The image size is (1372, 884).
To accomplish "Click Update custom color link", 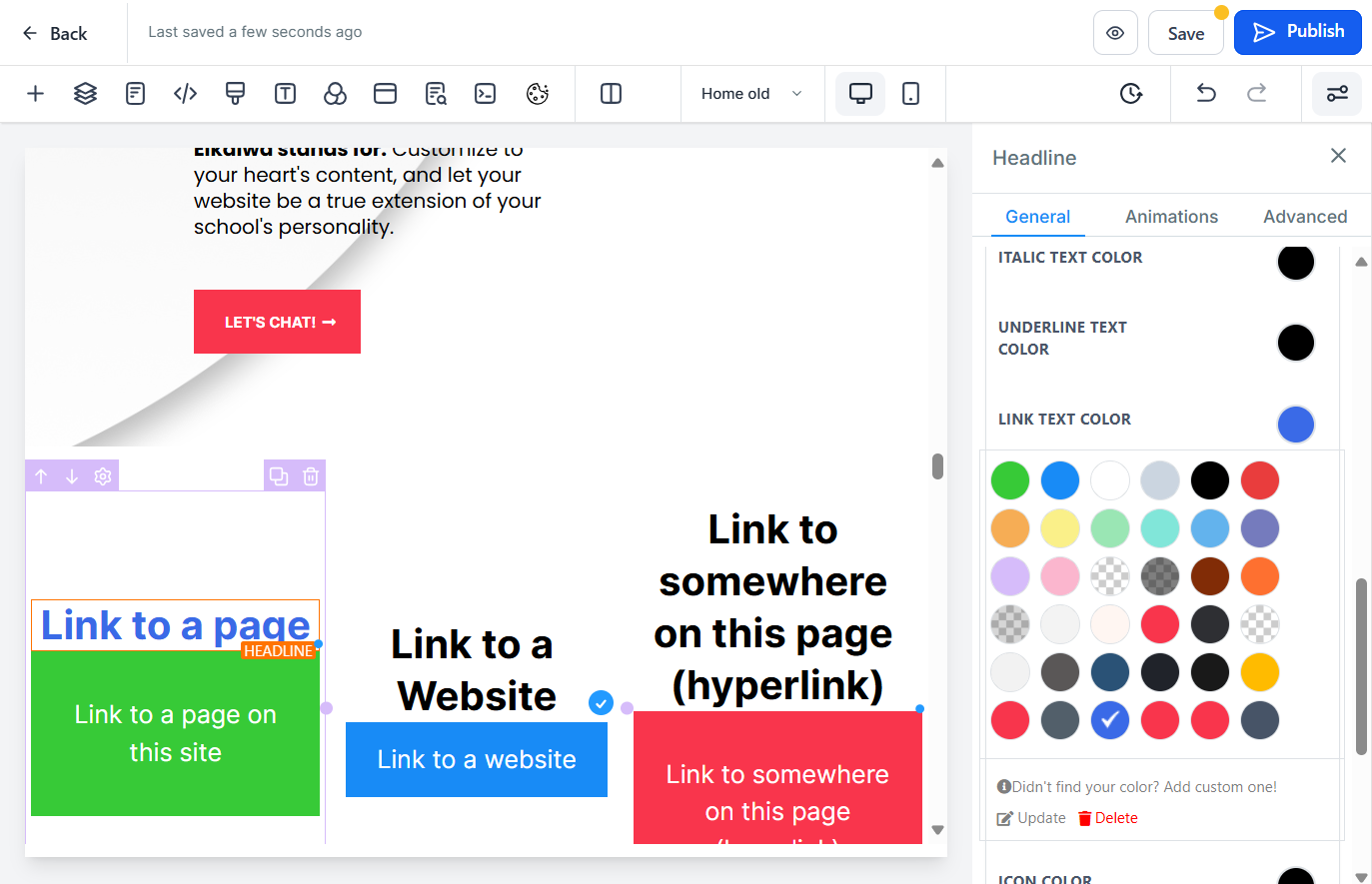I will [x=1032, y=818].
